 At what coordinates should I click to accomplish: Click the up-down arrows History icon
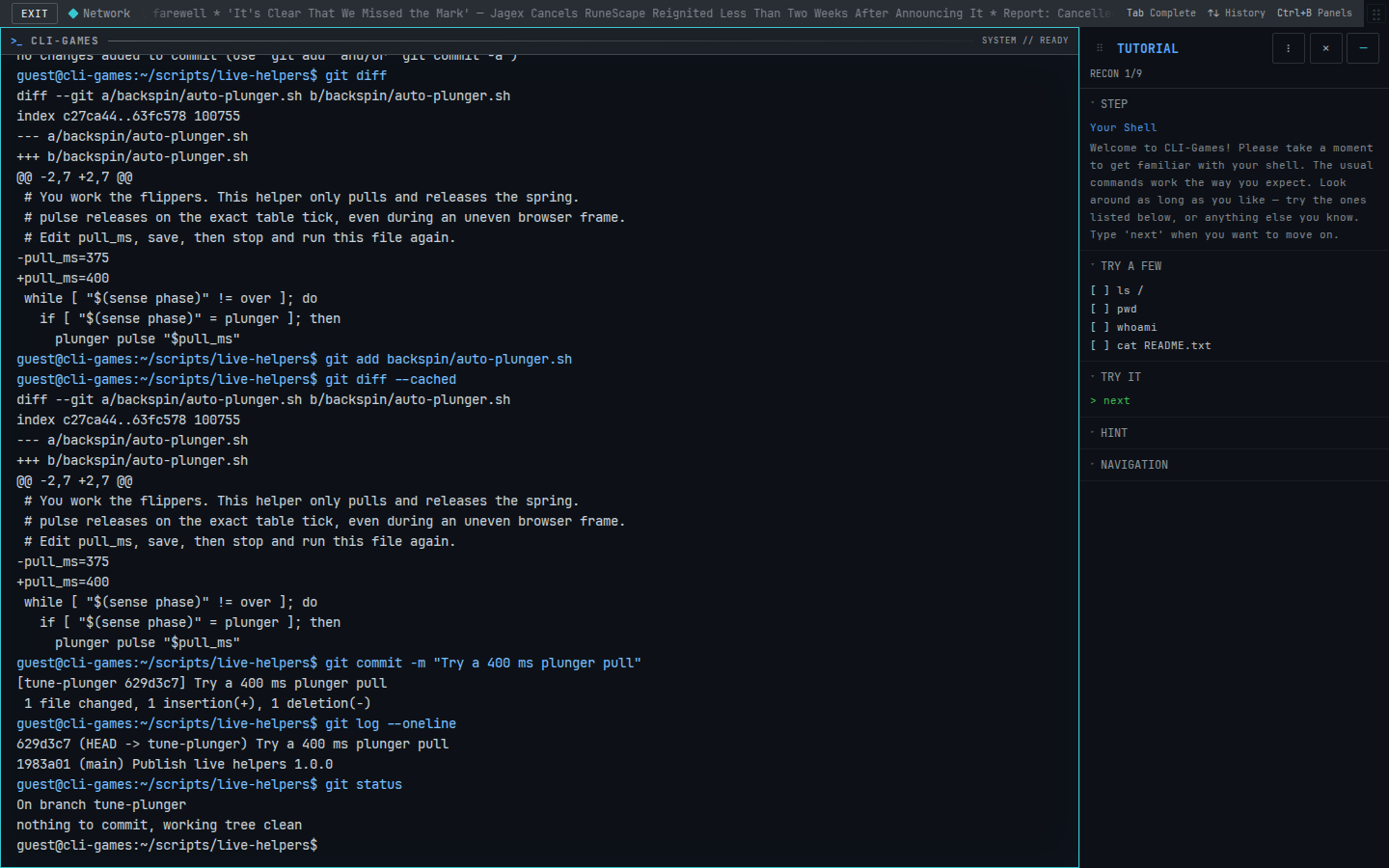coord(1213,14)
